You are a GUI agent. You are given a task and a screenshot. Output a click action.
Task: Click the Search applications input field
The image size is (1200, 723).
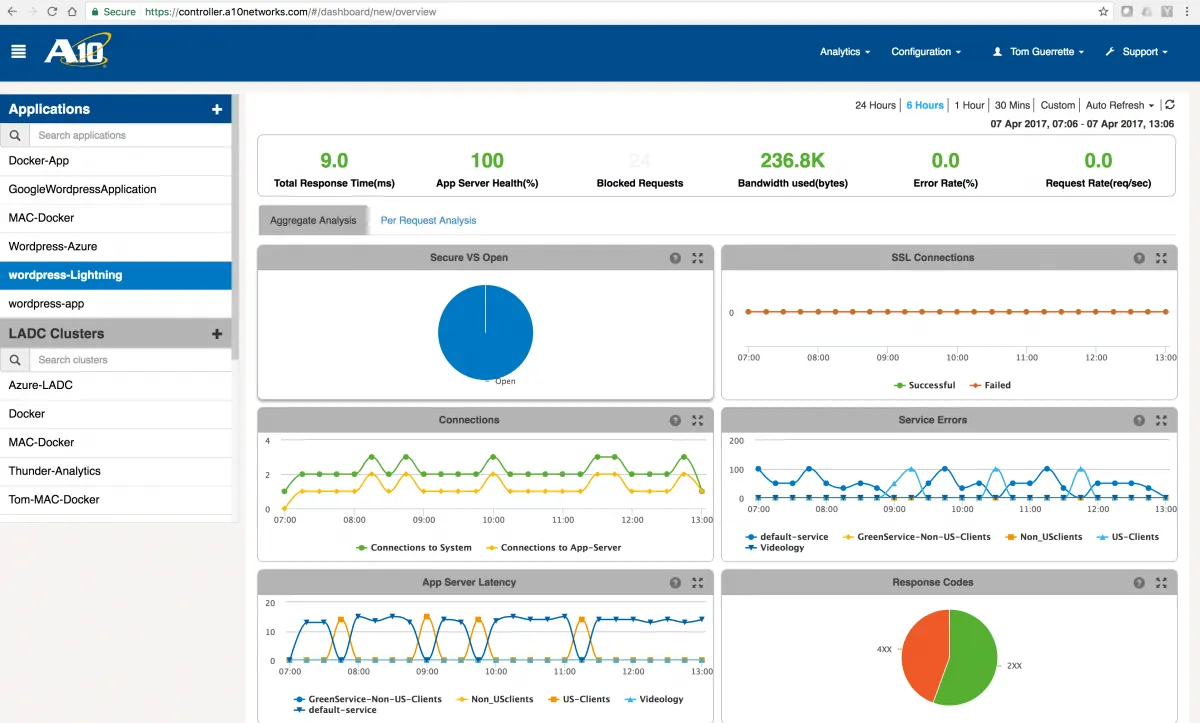pos(130,135)
